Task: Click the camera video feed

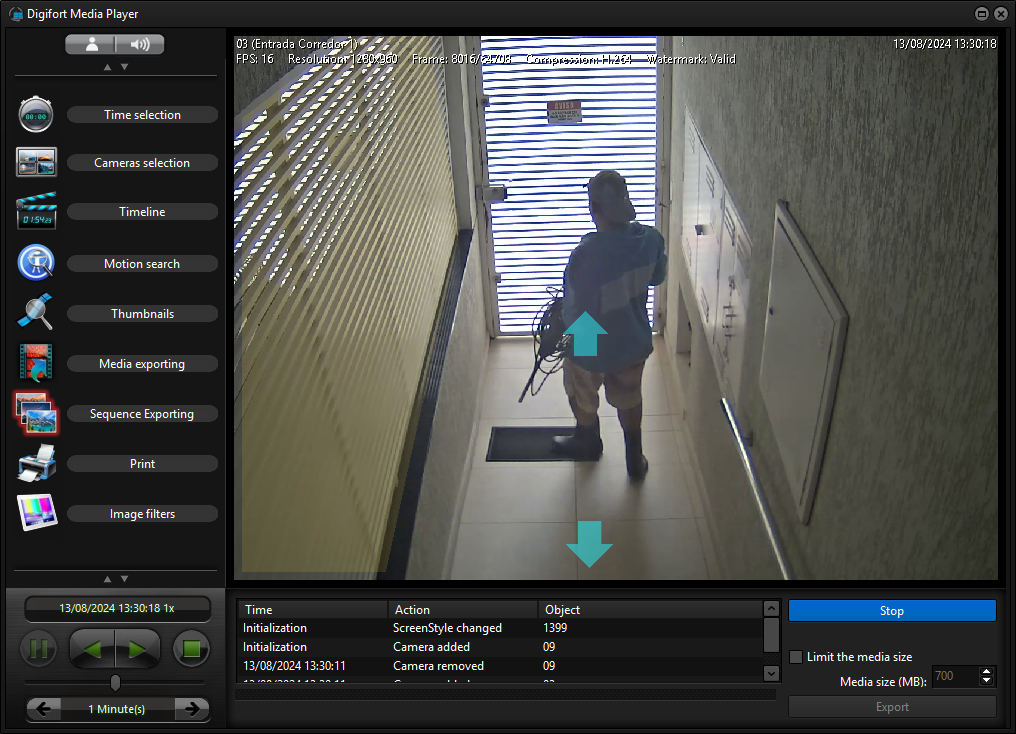Action: [x=616, y=308]
